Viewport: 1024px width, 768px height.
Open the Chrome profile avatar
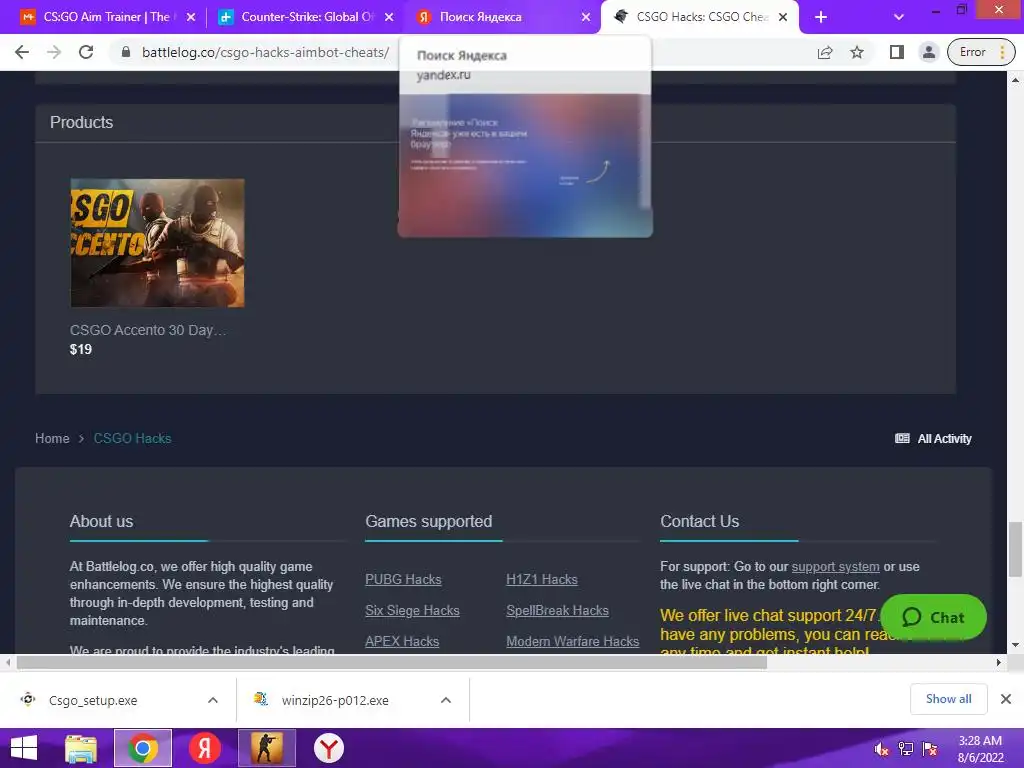click(928, 52)
